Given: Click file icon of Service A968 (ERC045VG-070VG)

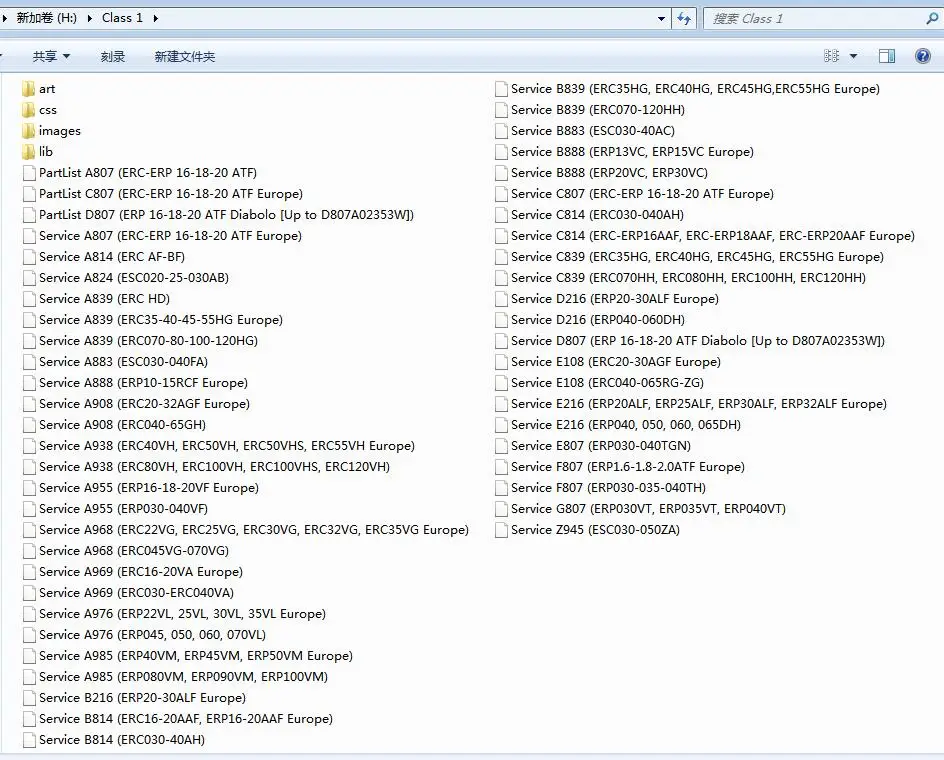Looking at the screenshot, I should [29, 551].
